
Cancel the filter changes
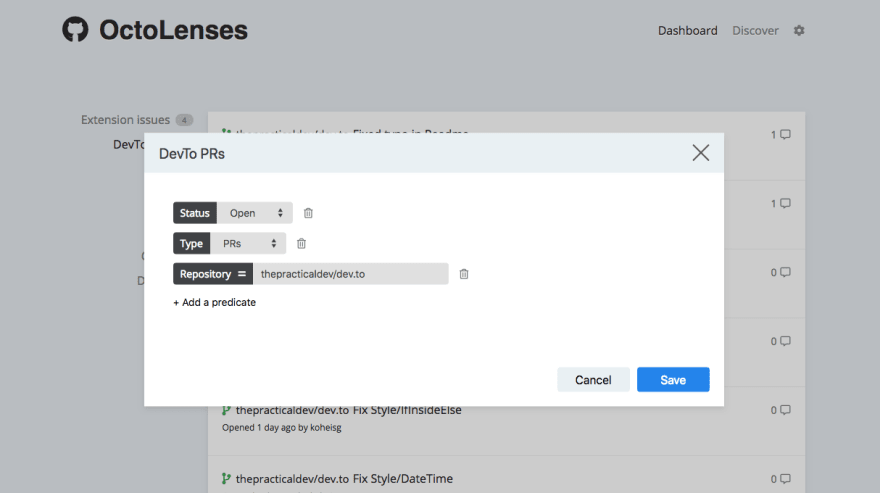click(593, 380)
